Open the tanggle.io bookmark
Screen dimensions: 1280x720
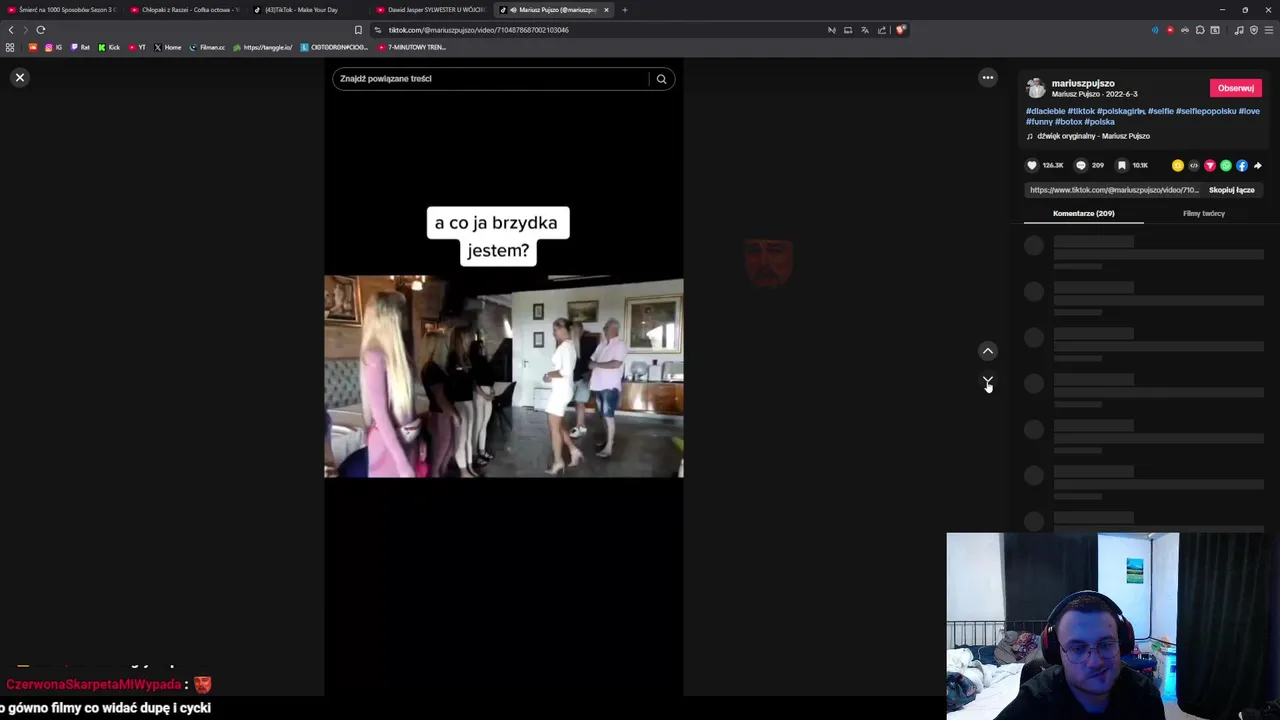tap(263, 47)
